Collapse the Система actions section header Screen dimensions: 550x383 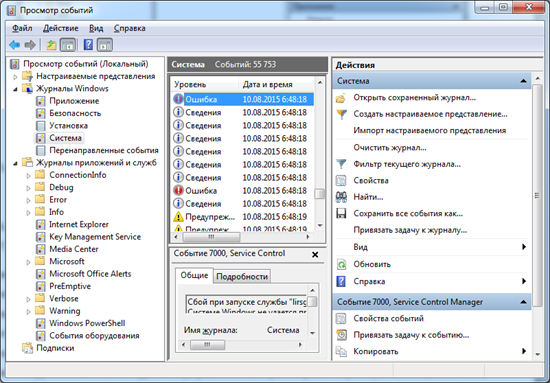coord(523,81)
